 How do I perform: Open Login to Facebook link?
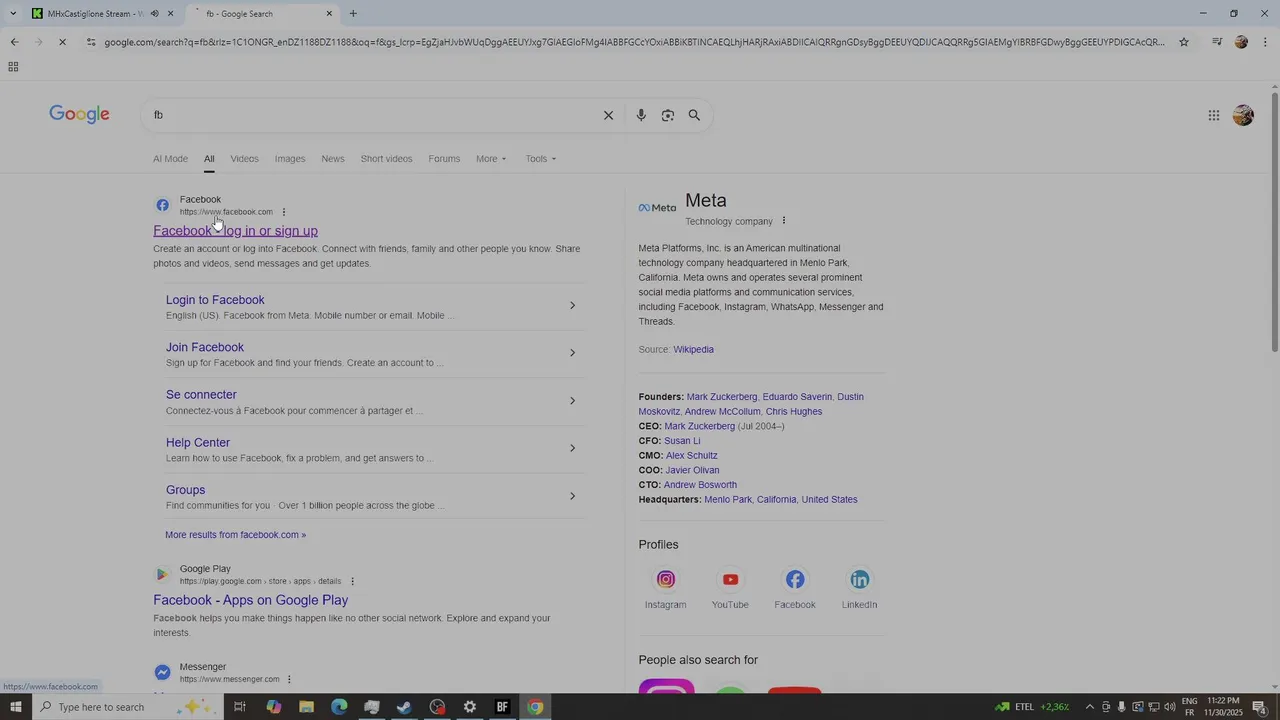(215, 300)
